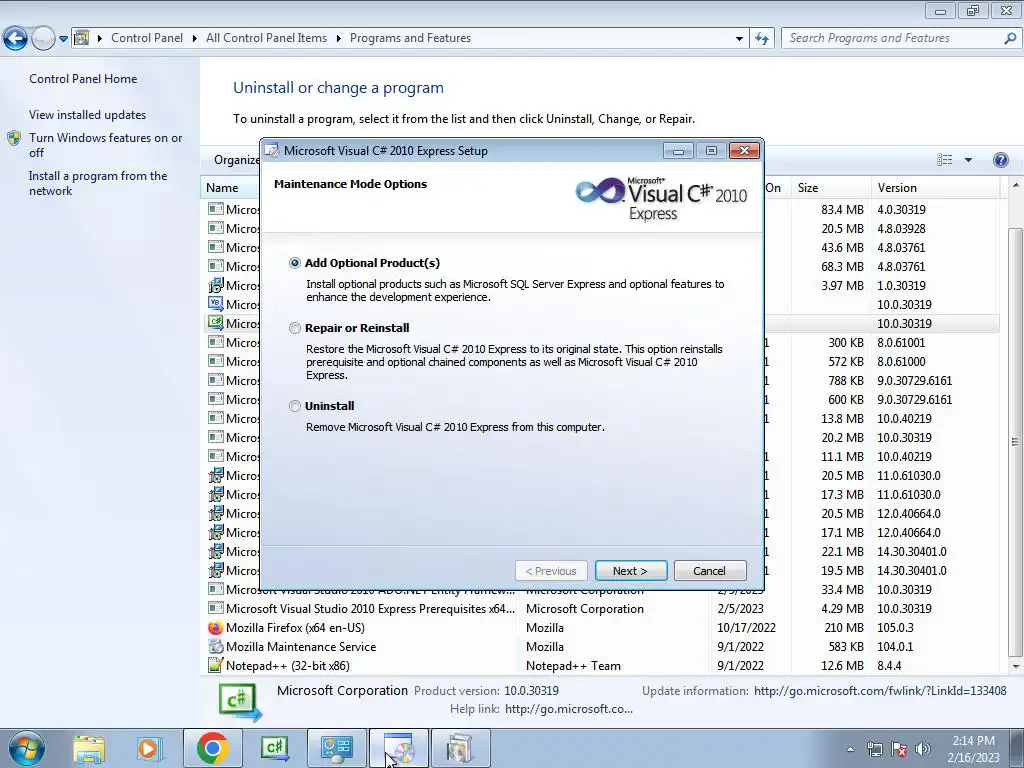Screen dimensions: 1024x768
Task: Open Control Panel Home link
Action: tap(83, 79)
